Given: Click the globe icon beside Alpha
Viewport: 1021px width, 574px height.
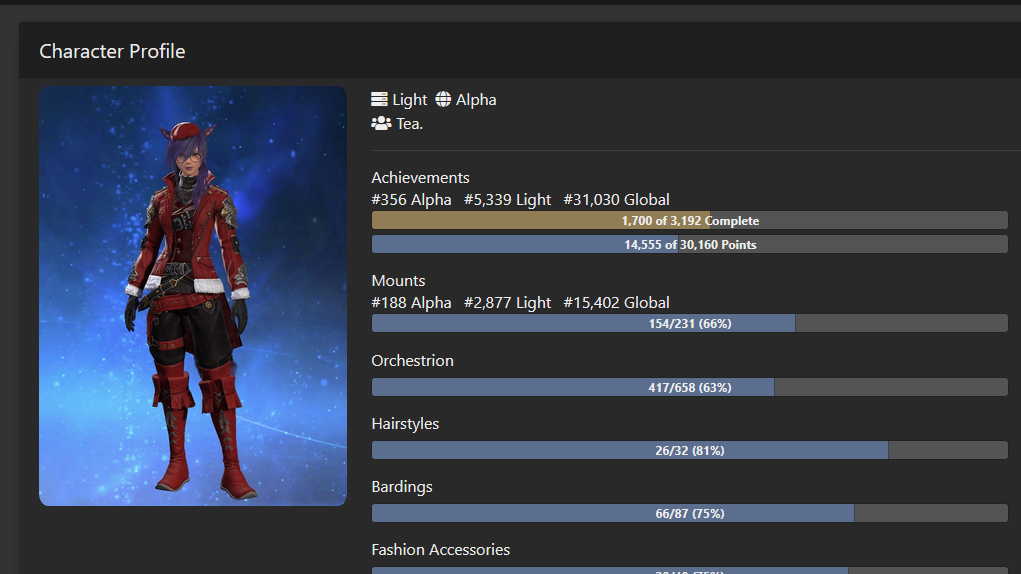Looking at the screenshot, I should tap(443, 99).
